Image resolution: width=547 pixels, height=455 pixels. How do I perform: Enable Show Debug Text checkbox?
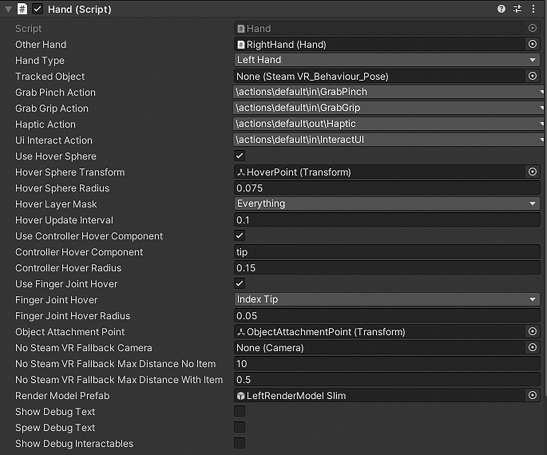coord(240,411)
